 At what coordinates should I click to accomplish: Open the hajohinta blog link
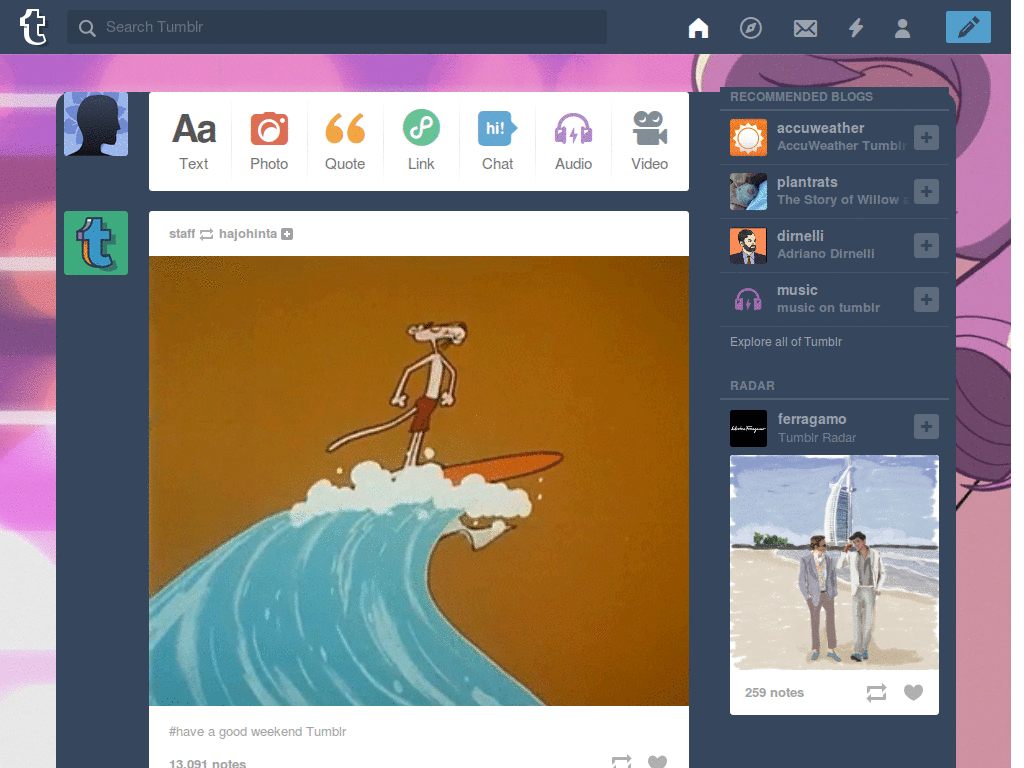pos(248,234)
